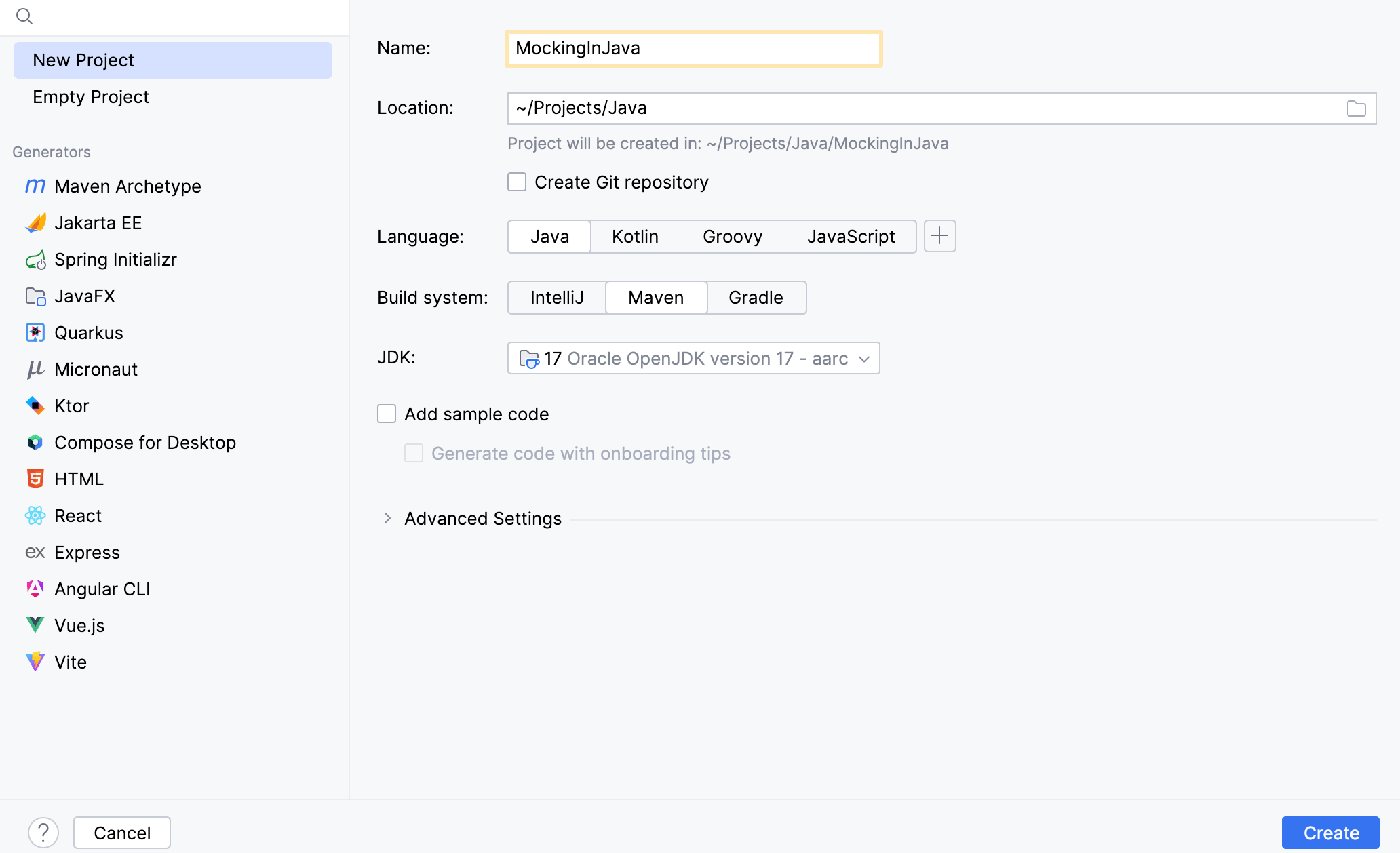Select the Angular CLI icon
The image size is (1400, 853).
(x=35, y=589)
